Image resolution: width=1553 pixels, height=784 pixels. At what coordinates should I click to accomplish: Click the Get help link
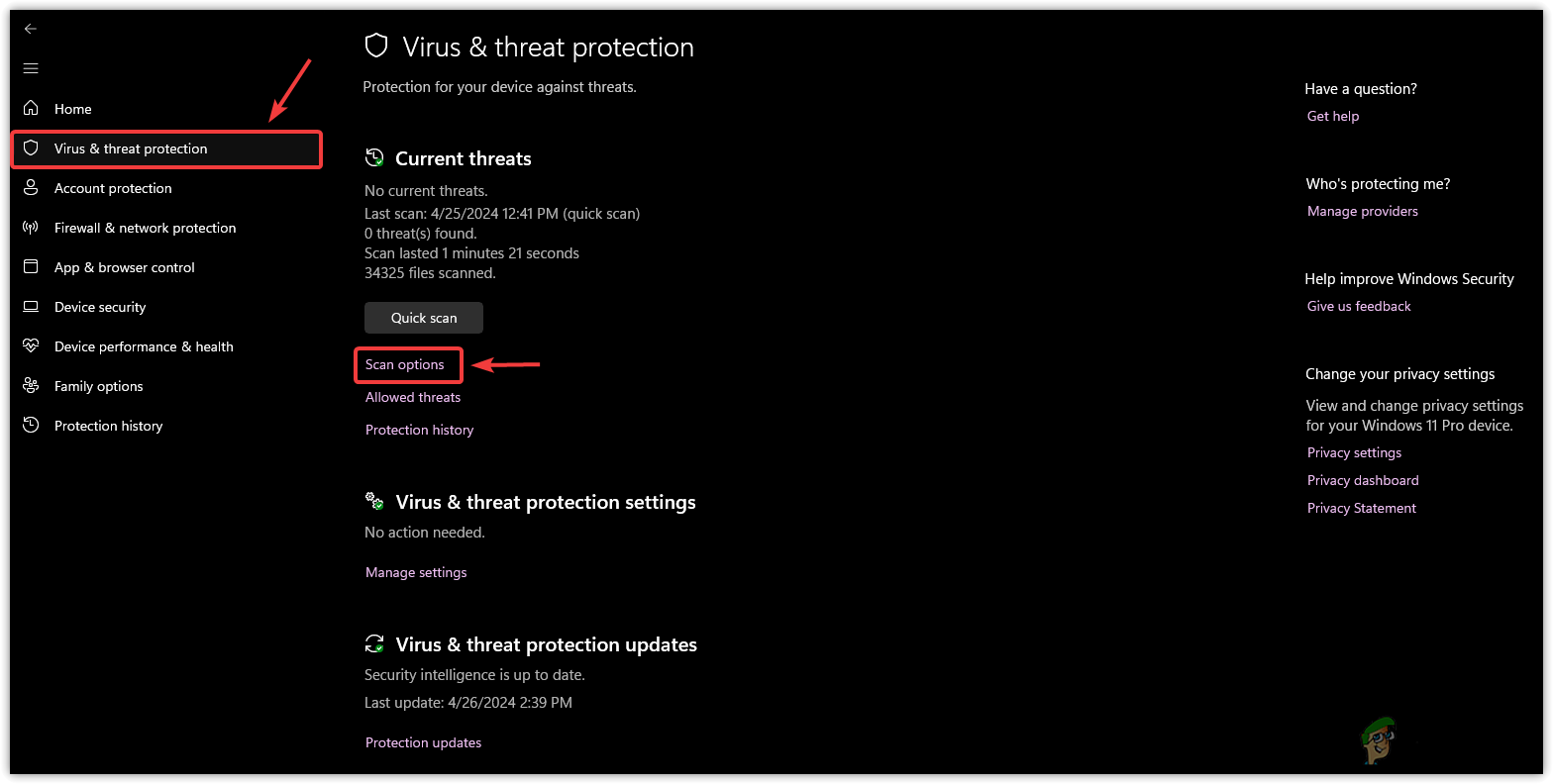coord(1333,116)
